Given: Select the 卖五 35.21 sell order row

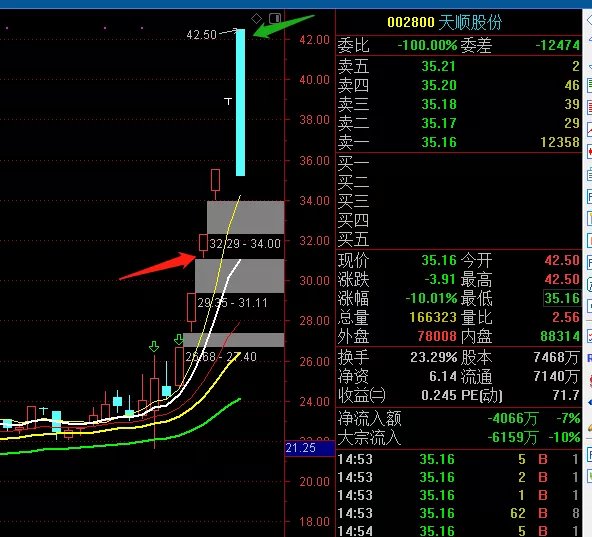Looking at the screenshot, I should [x=458, y=66].
